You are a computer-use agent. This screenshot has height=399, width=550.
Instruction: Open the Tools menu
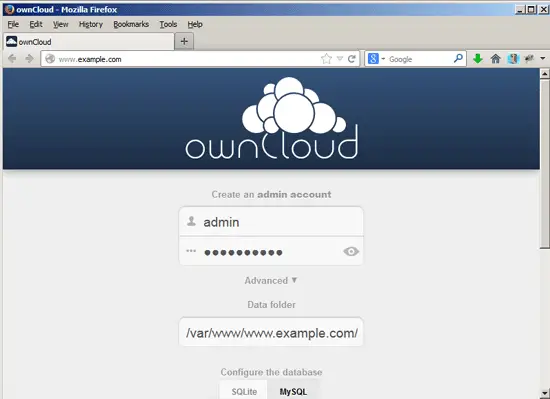pyautogui.click(x=168, y=24)
